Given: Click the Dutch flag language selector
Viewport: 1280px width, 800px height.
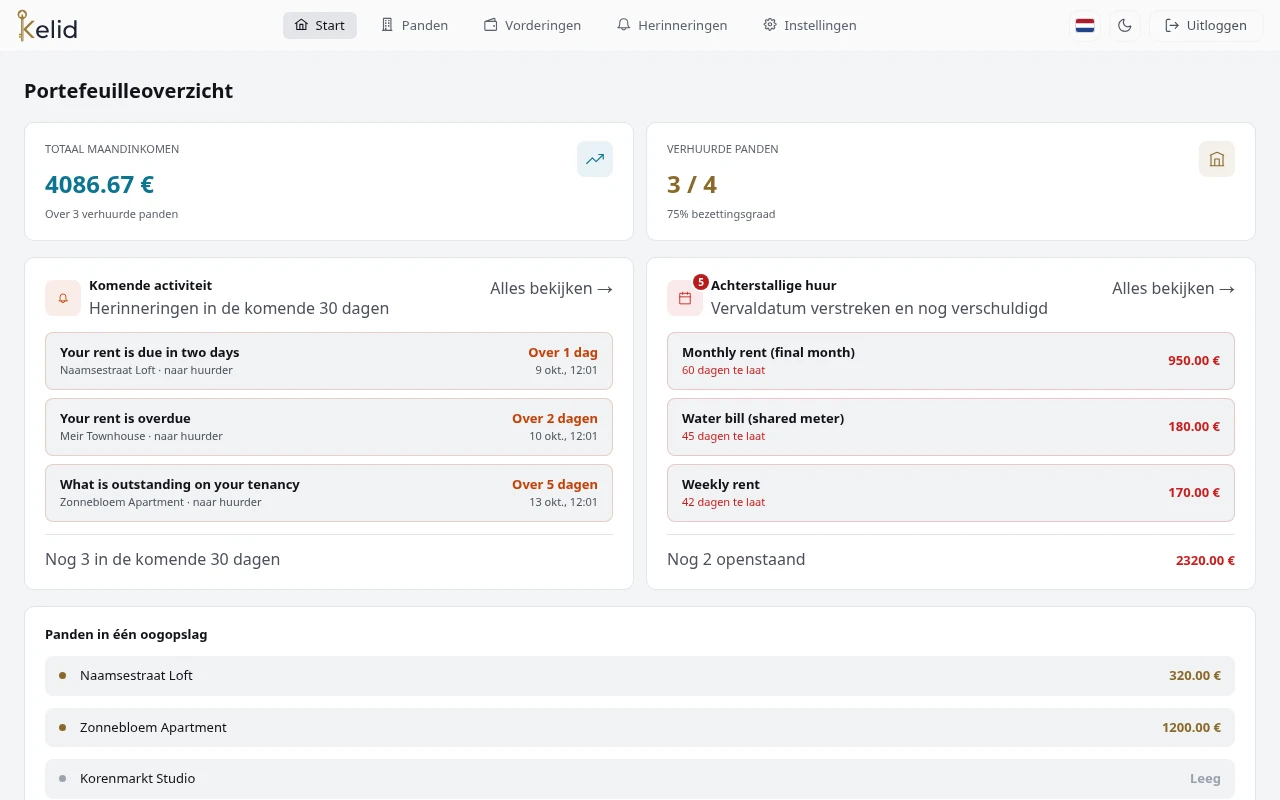Looking at the screenshot, I should [x=1085, y=25].
